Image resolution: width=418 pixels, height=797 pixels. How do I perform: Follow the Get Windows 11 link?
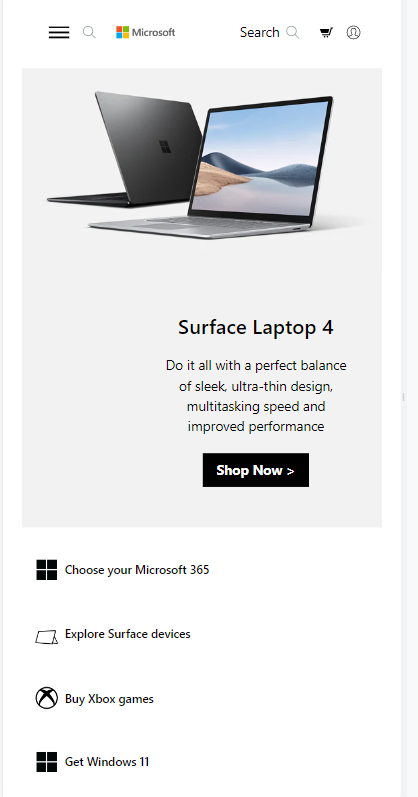pos(107,762)
